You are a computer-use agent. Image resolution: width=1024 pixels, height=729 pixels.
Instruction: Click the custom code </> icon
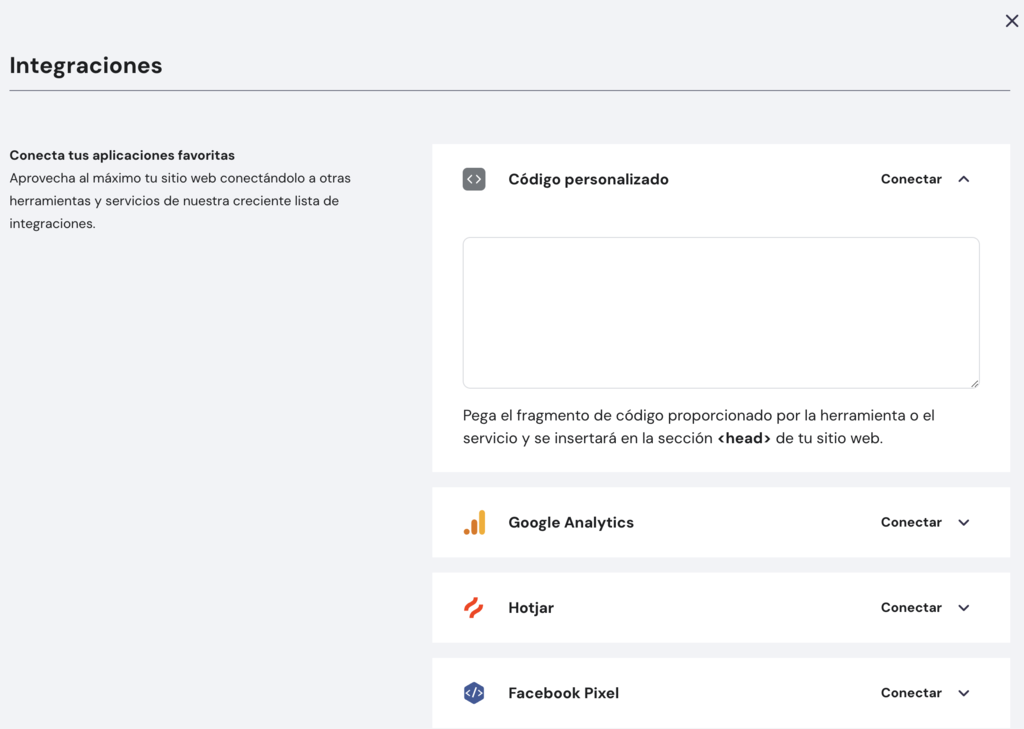tap(474, 178)
